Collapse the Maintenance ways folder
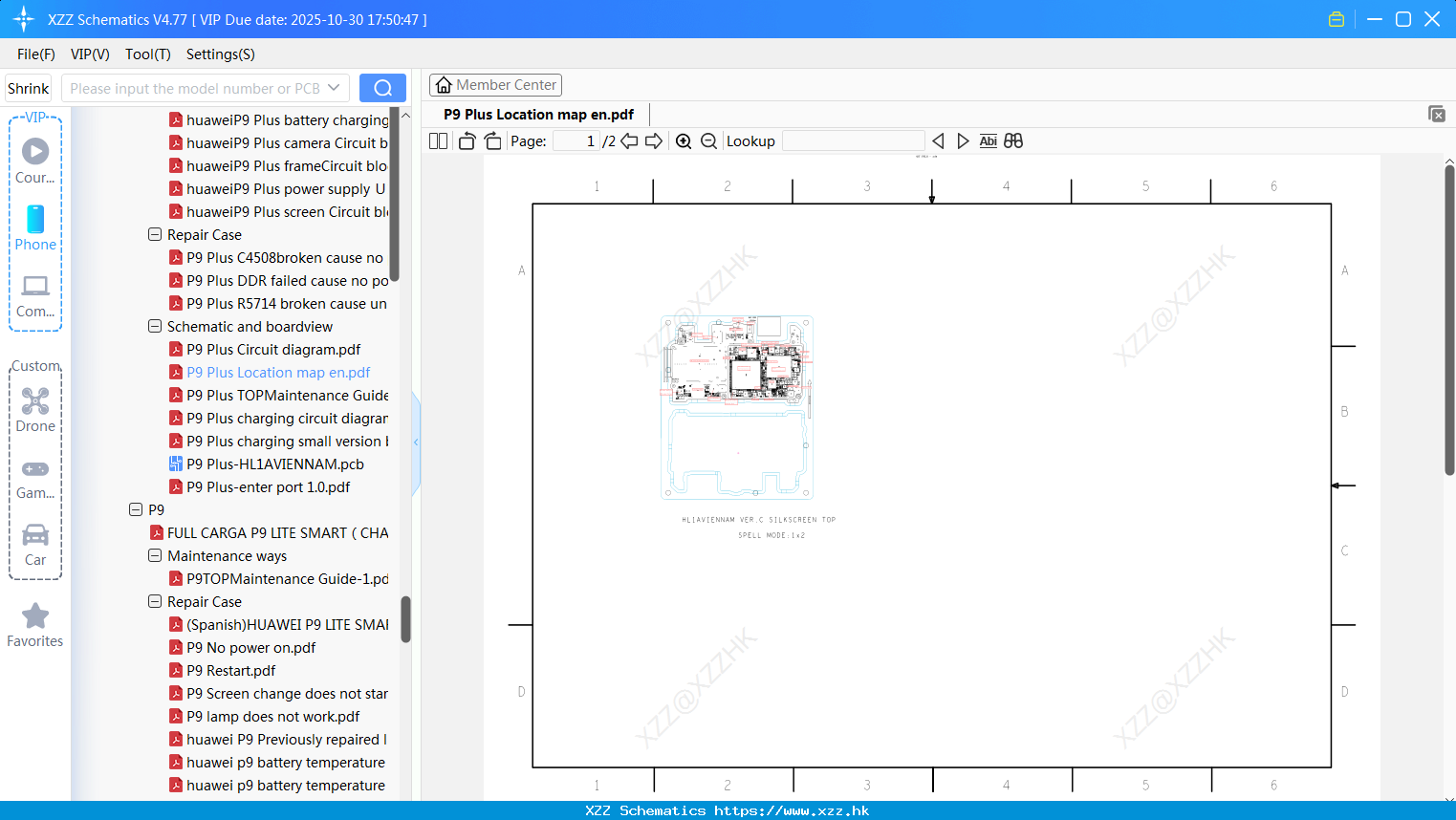 [x=155, y=555]
